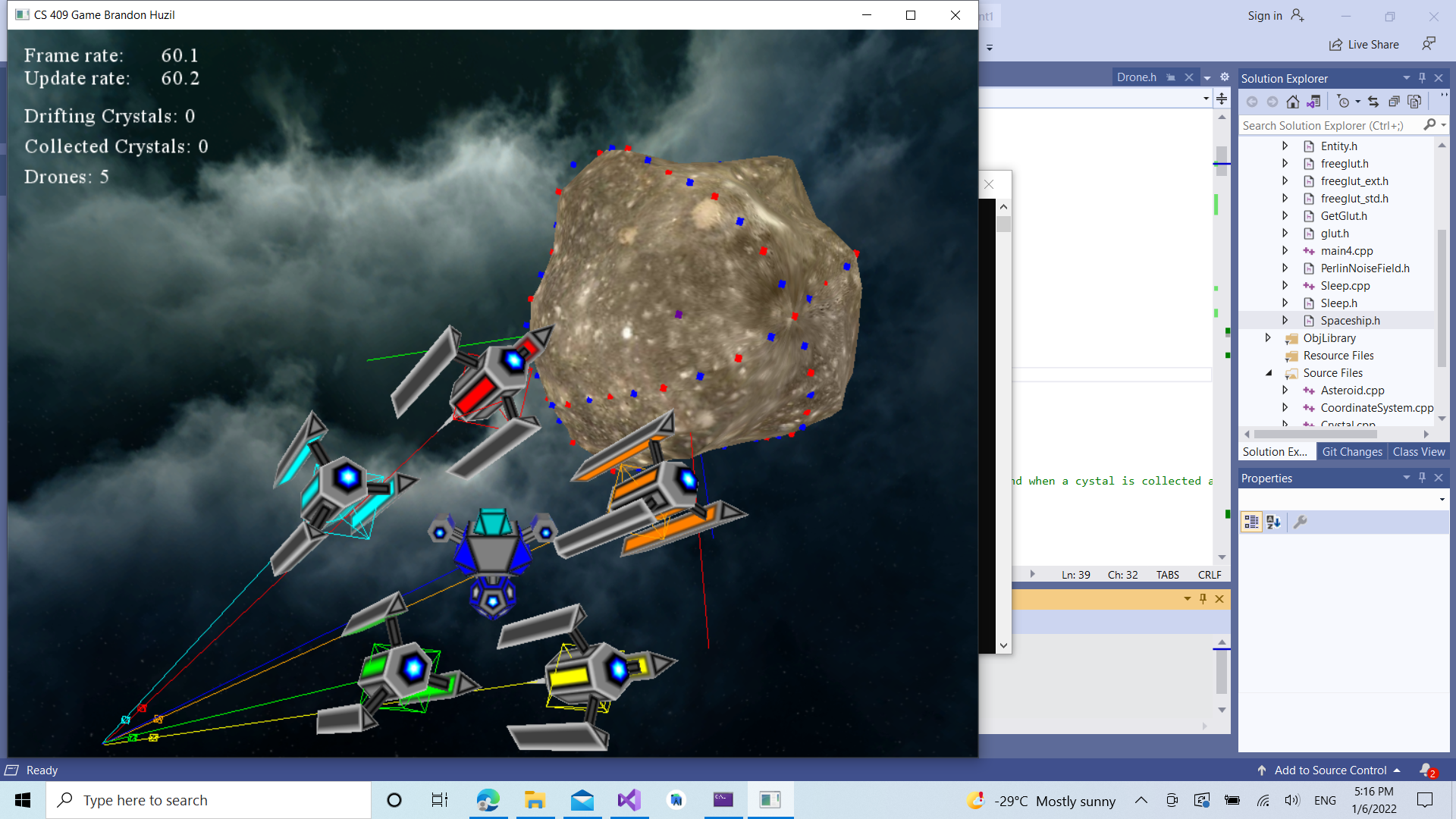Select PerlinNoiseField.h in Solution Explorer
Image resolution: width=1456 pixels, height=819 pixels.
pos(1364,268)
